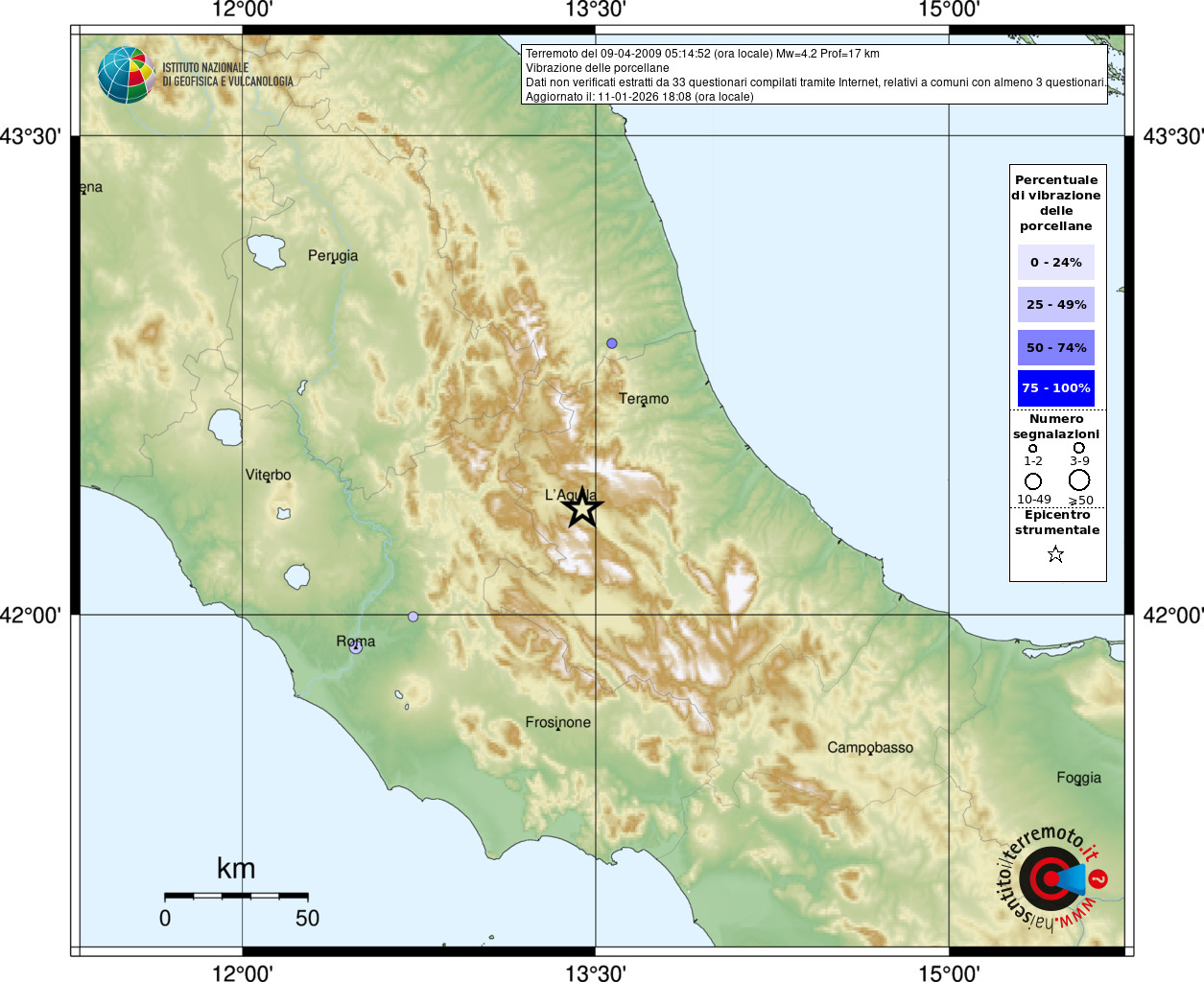Click the left 42°00' latitude label
Screen dimensions: 1204x982
click(x=30, y=615)
